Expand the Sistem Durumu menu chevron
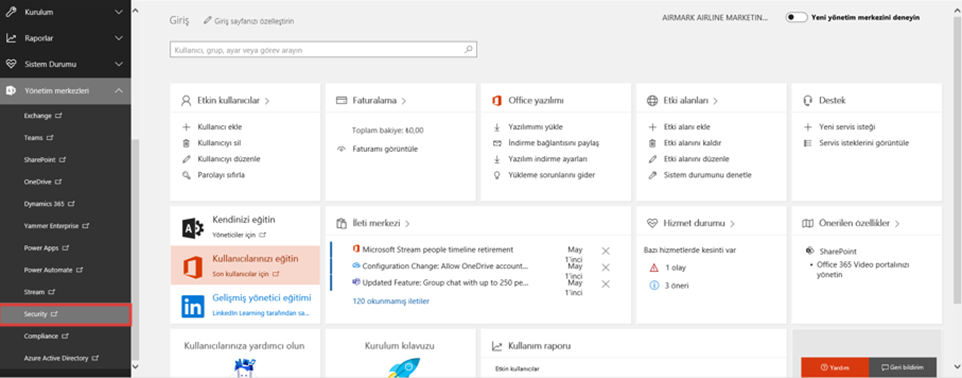Screen dimensions: 962x378 [x=119, y=64]
